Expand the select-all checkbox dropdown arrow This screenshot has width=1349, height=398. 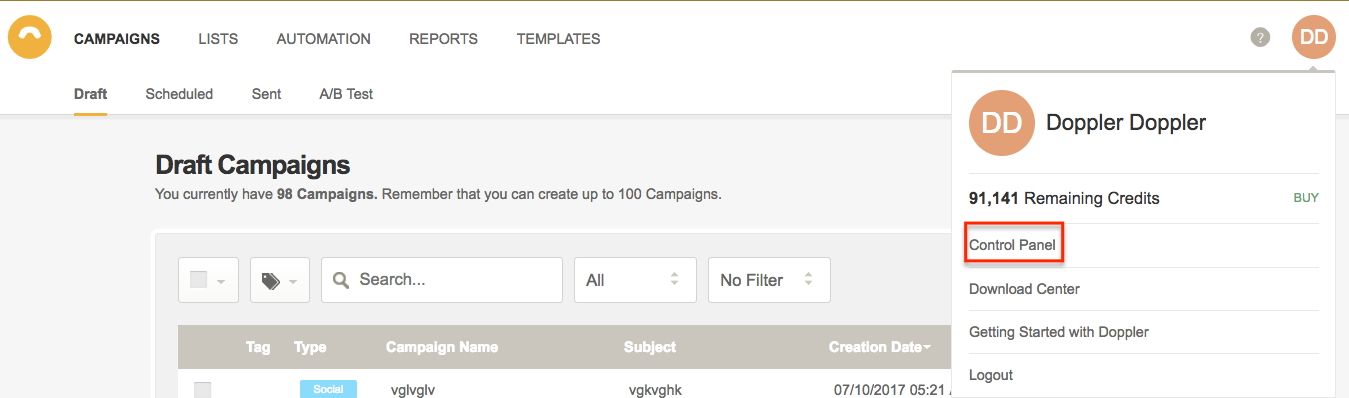tap(221, 282)
